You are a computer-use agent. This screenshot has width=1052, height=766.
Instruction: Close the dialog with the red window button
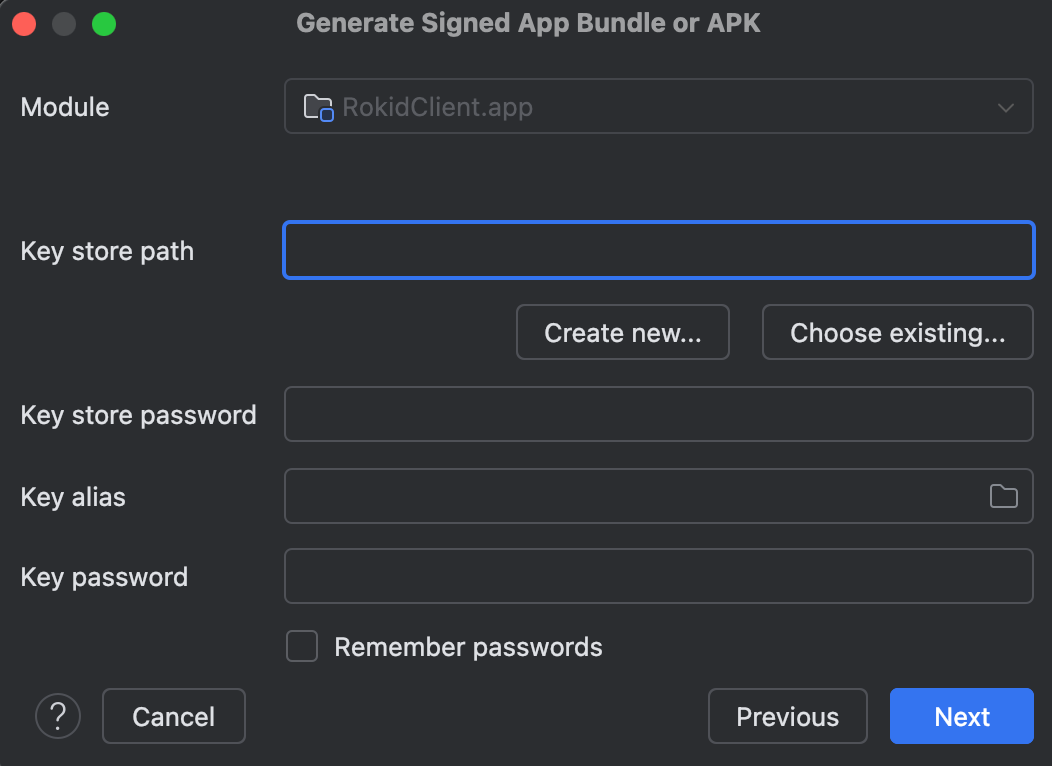[x=24, y=24]
